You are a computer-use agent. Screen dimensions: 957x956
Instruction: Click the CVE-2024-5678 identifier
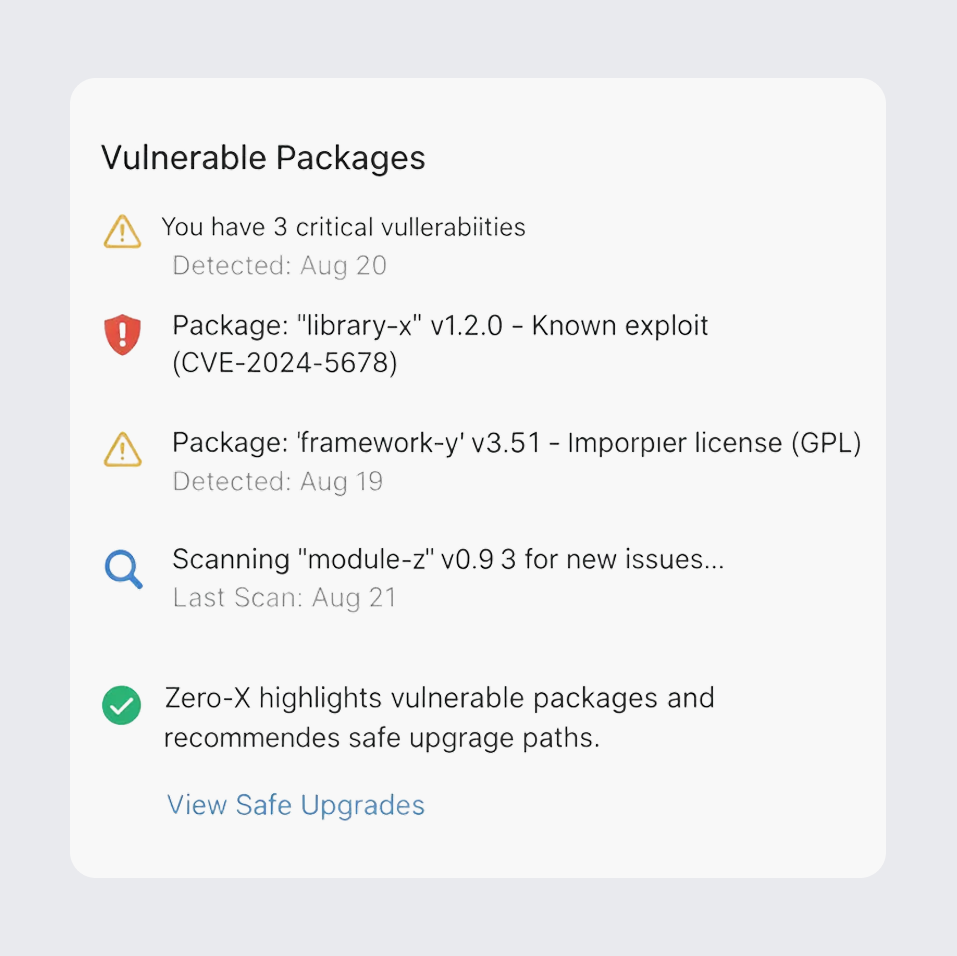pos(285,363)
